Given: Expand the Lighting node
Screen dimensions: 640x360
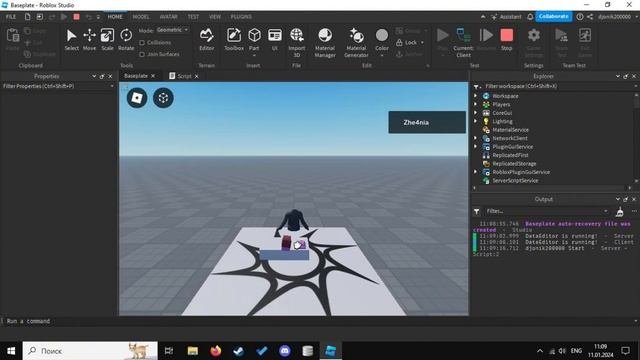Looking at the screenshot, I should coord(476,121).
